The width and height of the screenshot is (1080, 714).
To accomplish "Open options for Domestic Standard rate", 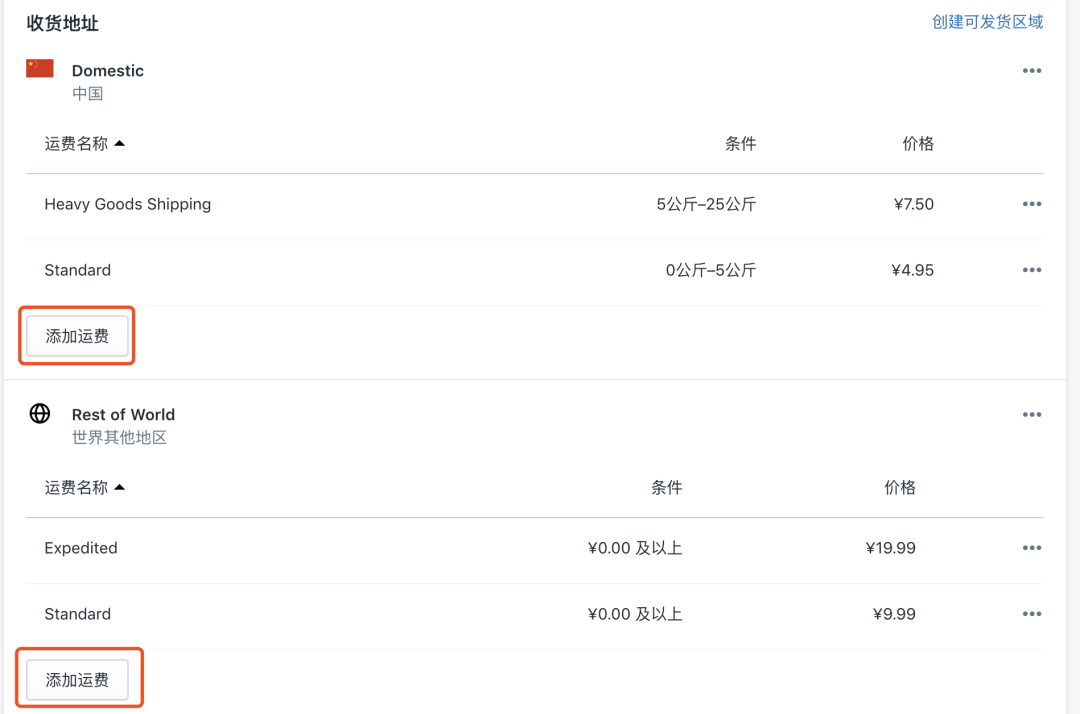I will pyautogui.click(x=1031, y=270).
